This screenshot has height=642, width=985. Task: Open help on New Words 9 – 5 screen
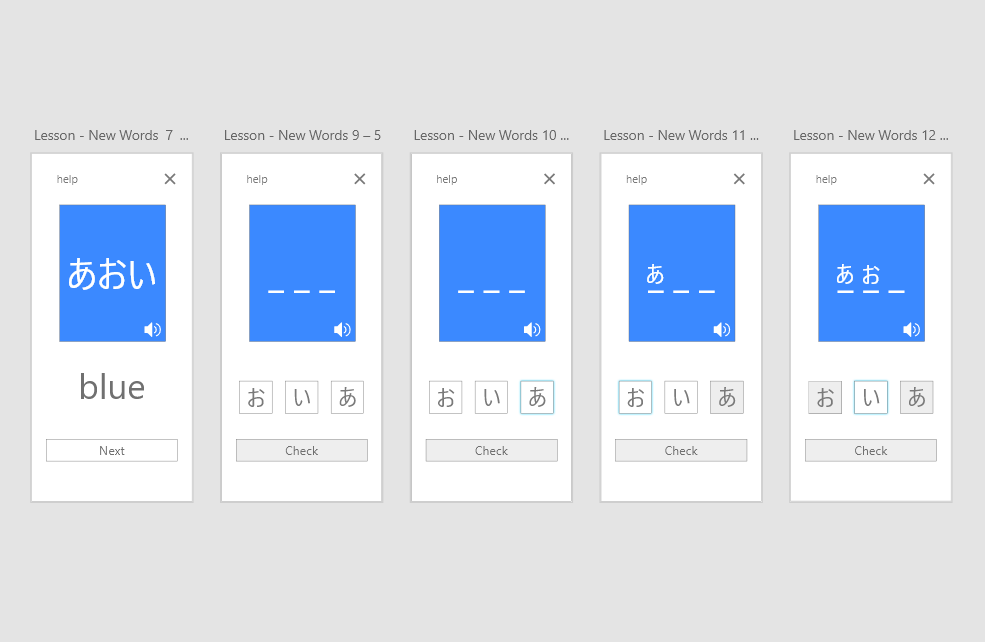coord(257,179)
